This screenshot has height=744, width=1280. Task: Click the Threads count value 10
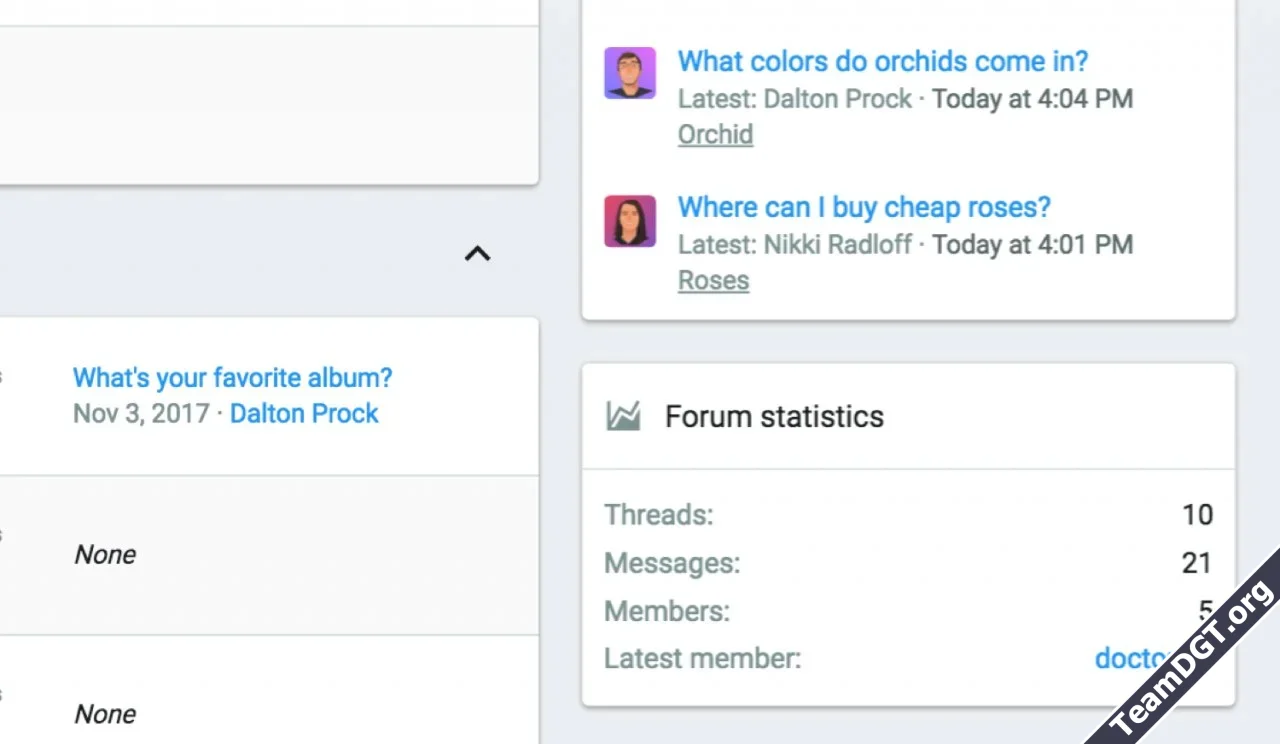tap(1197, 514)
